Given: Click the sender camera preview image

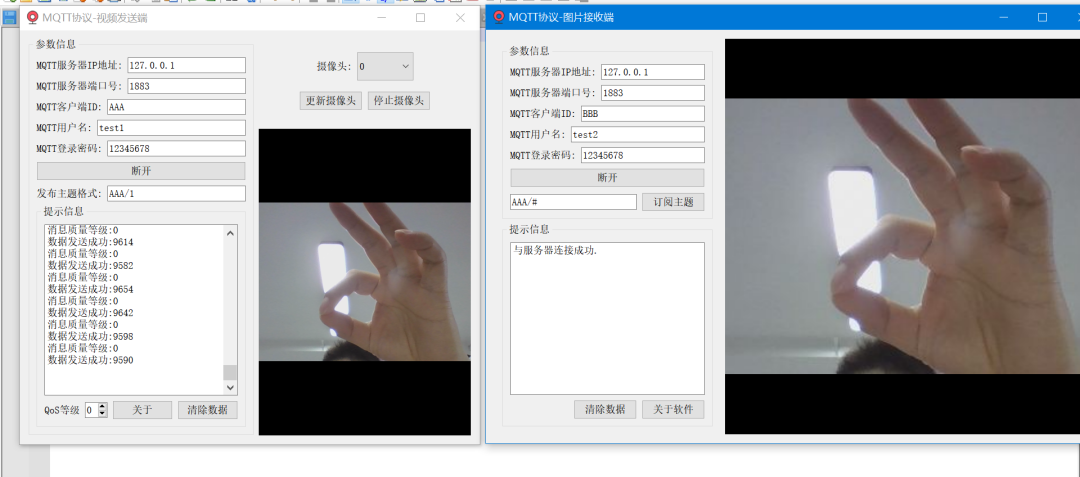Looking at the screenshot, I should 364,282.
